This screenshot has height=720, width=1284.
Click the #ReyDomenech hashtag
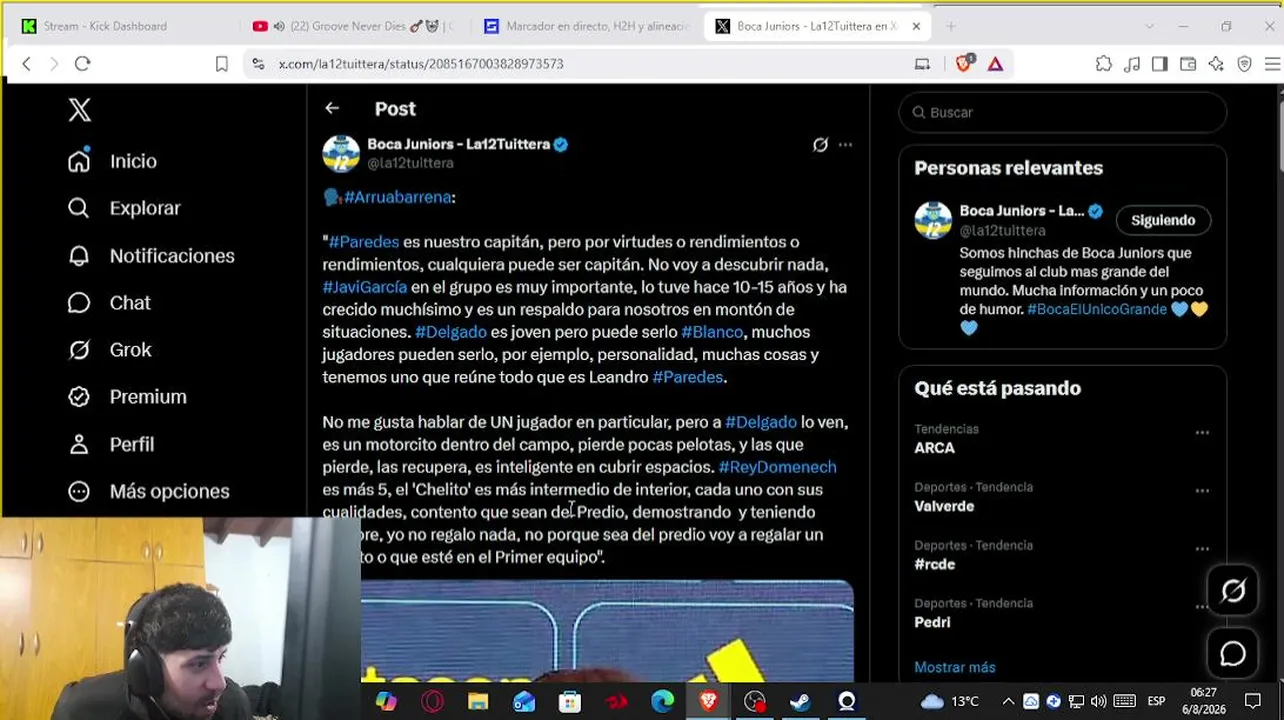(x=777, y=467)
